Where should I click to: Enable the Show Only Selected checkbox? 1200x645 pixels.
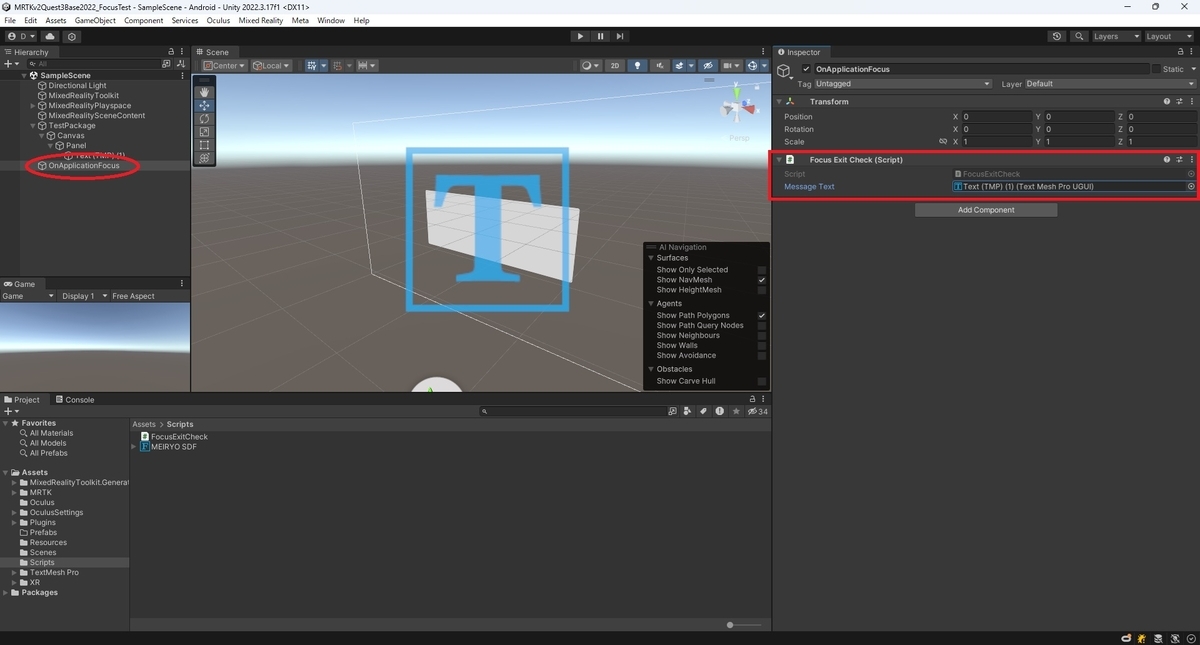(x=762, y=270)
